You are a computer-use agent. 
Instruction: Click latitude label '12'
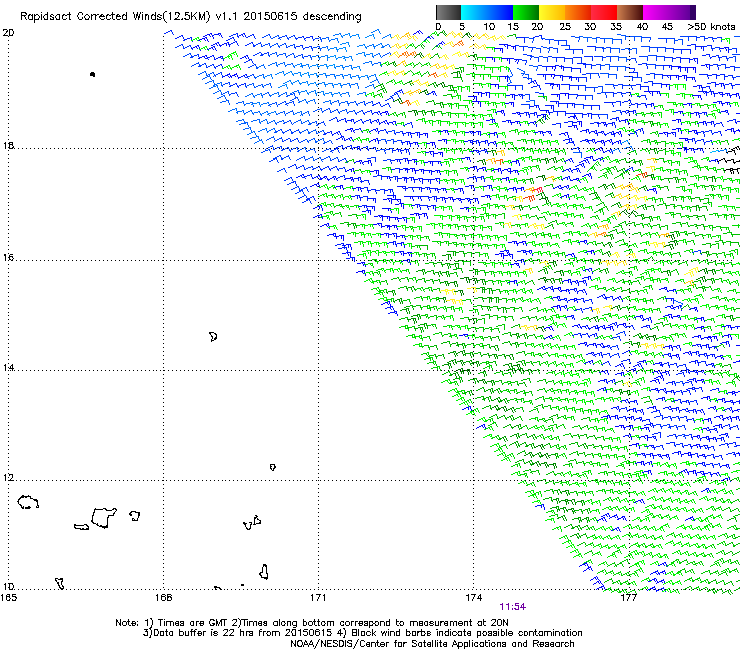click(x=8, y=477)
